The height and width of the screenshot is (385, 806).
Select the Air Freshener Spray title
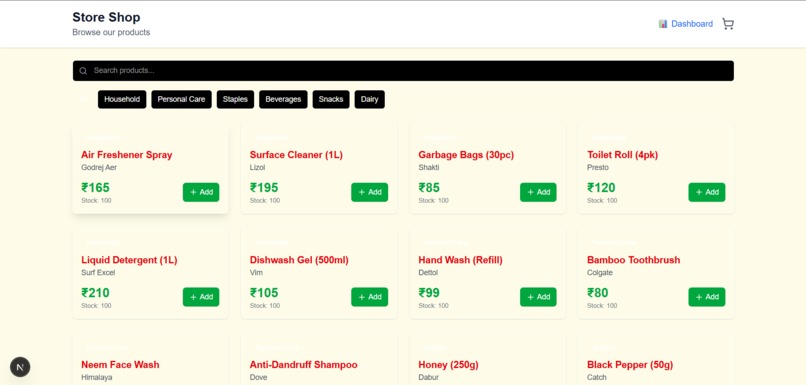click(126, 155)
